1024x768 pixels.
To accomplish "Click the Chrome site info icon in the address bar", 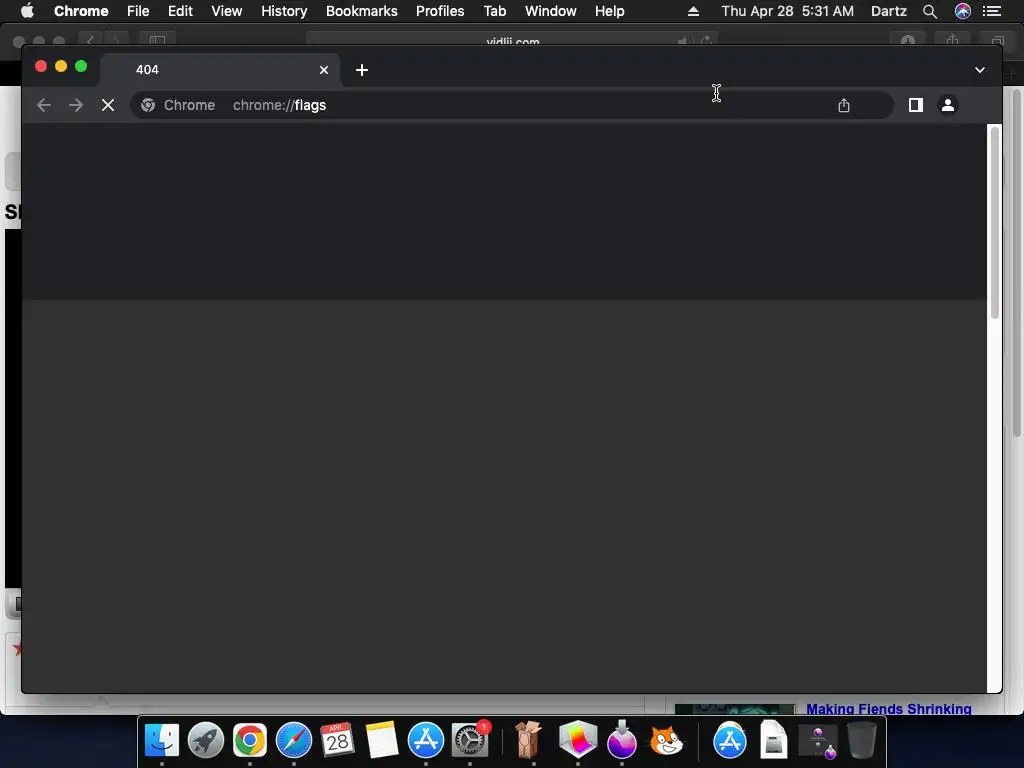I will [x=148, y=105].
